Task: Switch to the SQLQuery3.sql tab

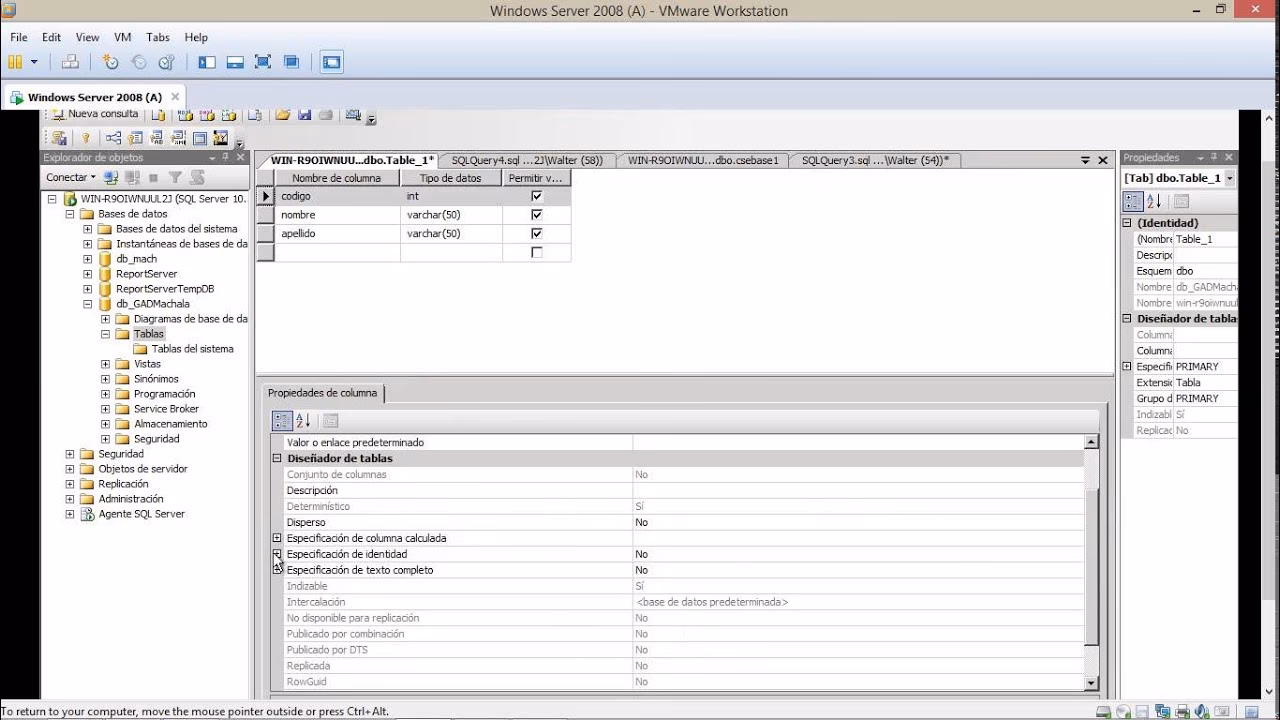Action: (x=875, y=160)
